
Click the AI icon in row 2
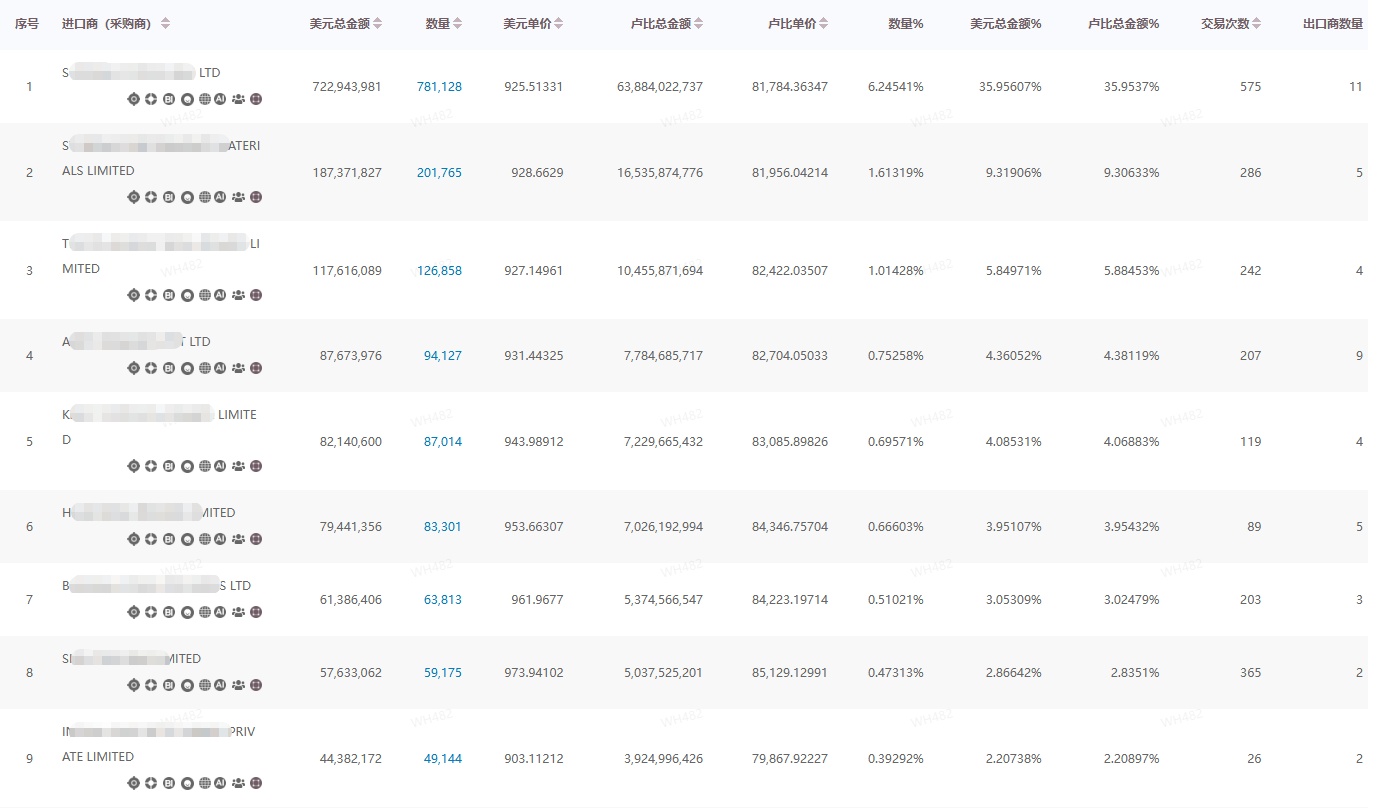220,197
